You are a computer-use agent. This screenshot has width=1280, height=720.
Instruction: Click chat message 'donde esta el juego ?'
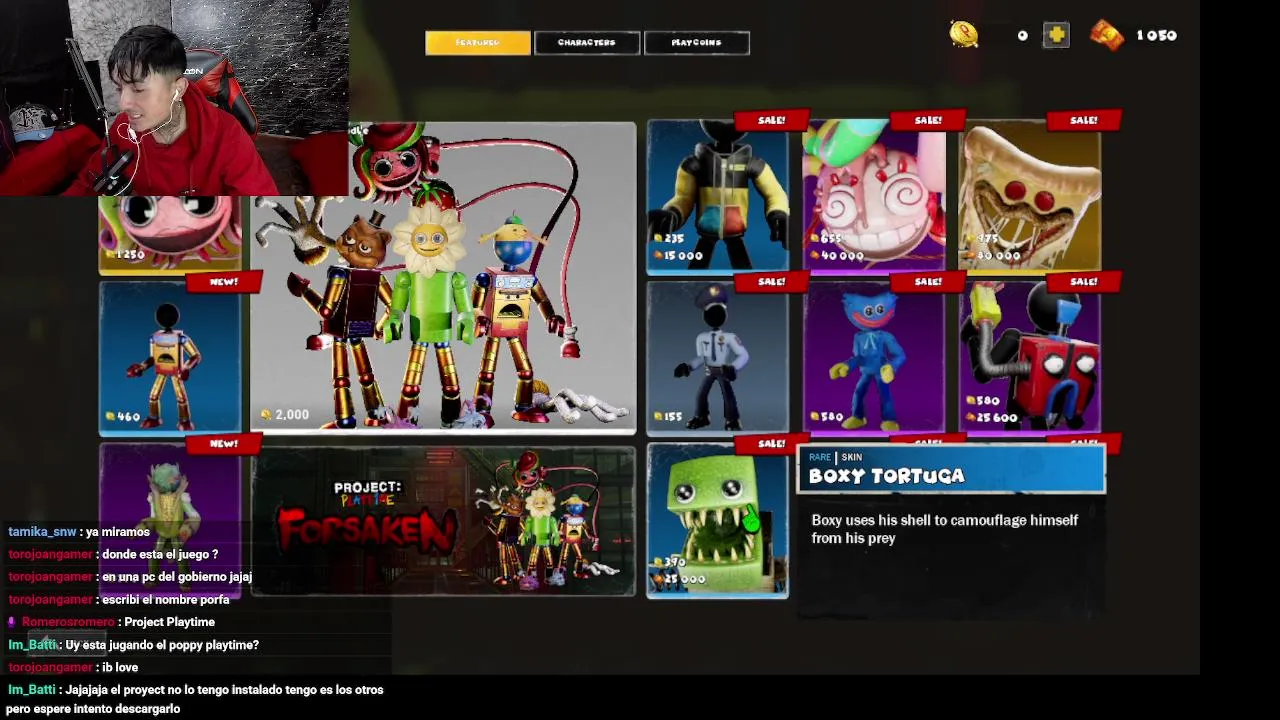click(160, 554)
